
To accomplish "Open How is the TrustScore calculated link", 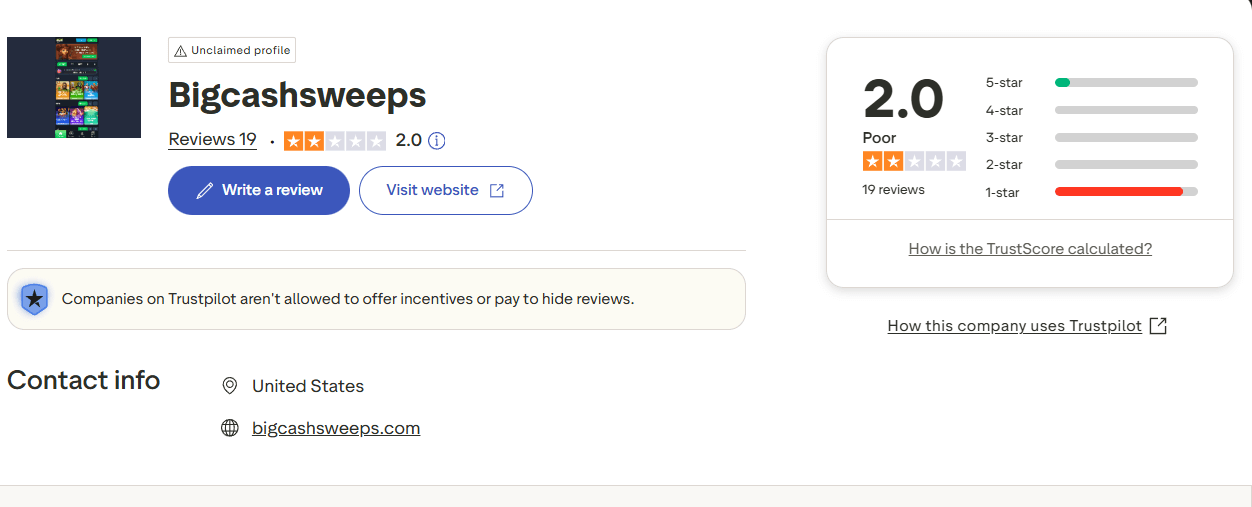I will pos(1030,249).
